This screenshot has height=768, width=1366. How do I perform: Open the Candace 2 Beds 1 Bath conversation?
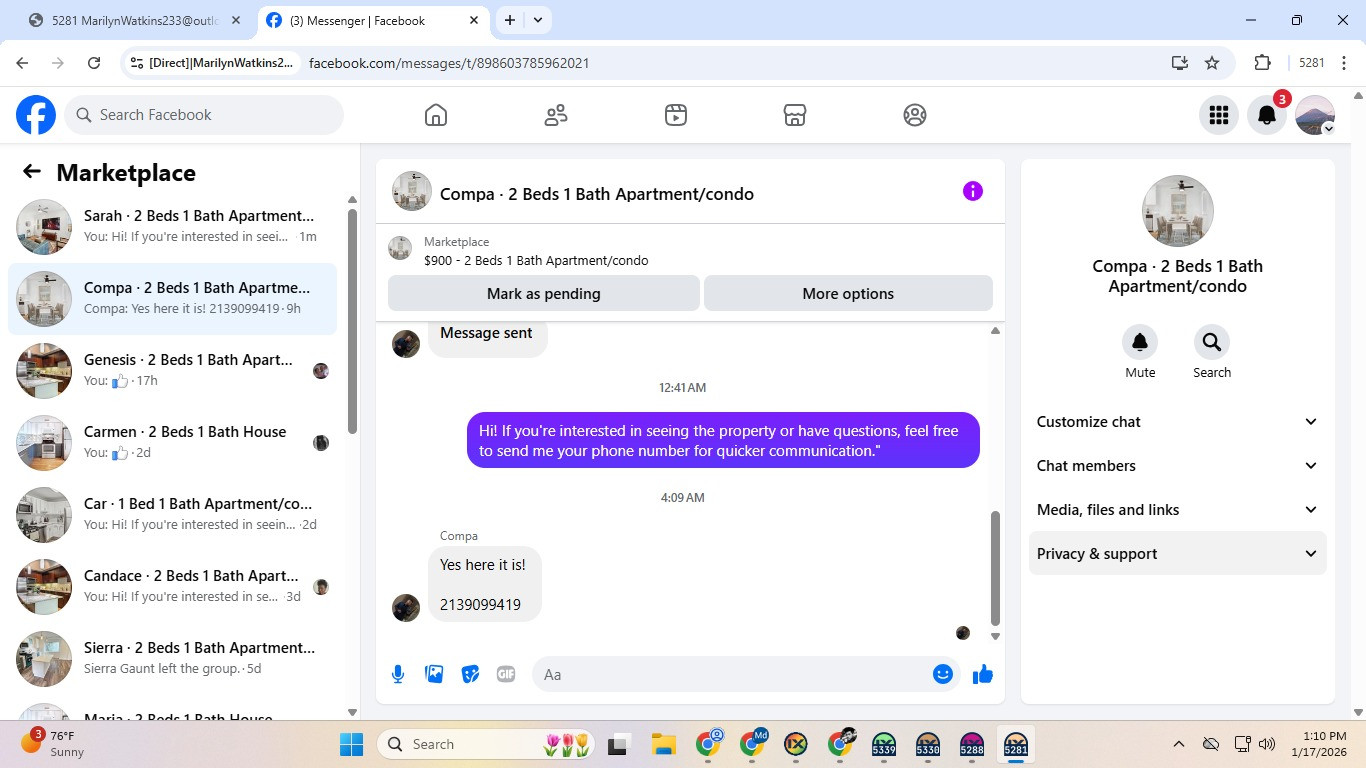click(172, 587)
